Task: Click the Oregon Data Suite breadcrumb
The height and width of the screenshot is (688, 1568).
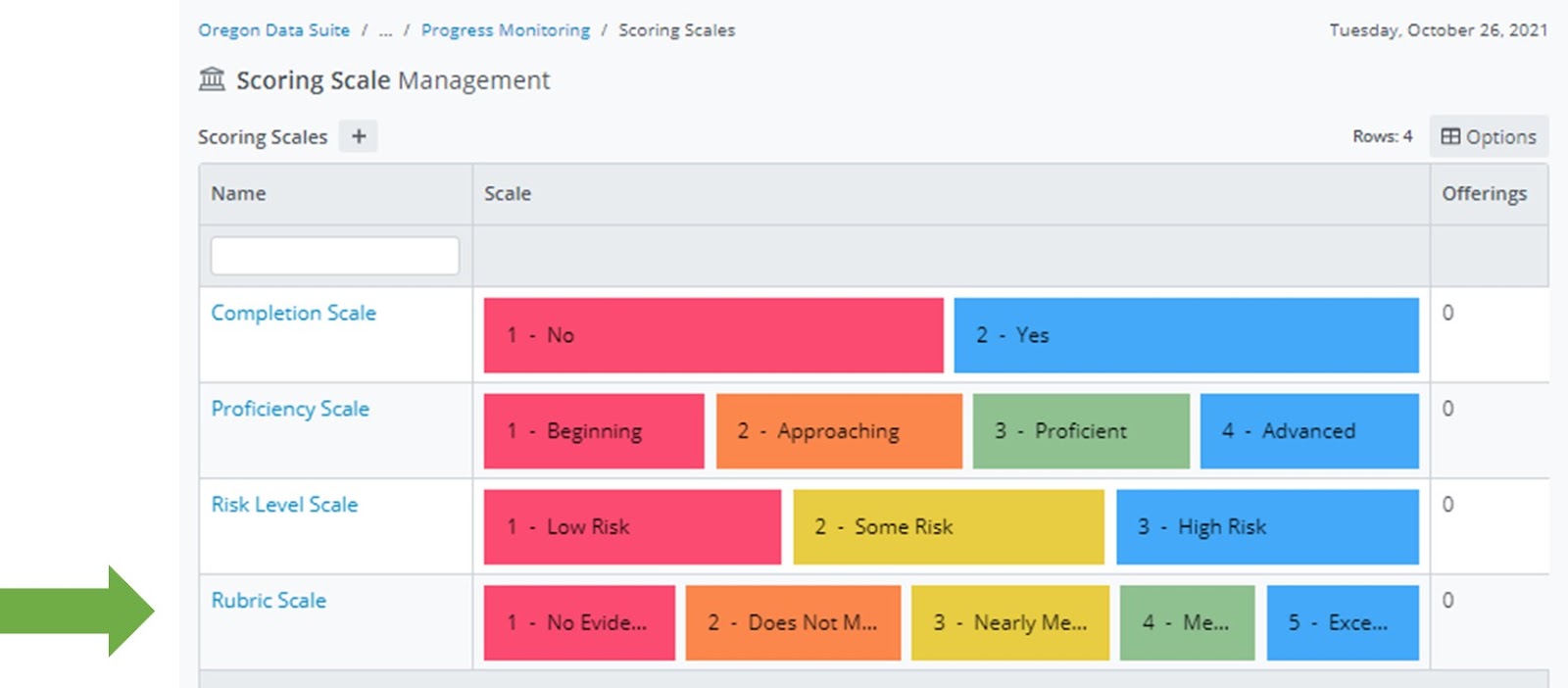Action: [x=273, y=30]
